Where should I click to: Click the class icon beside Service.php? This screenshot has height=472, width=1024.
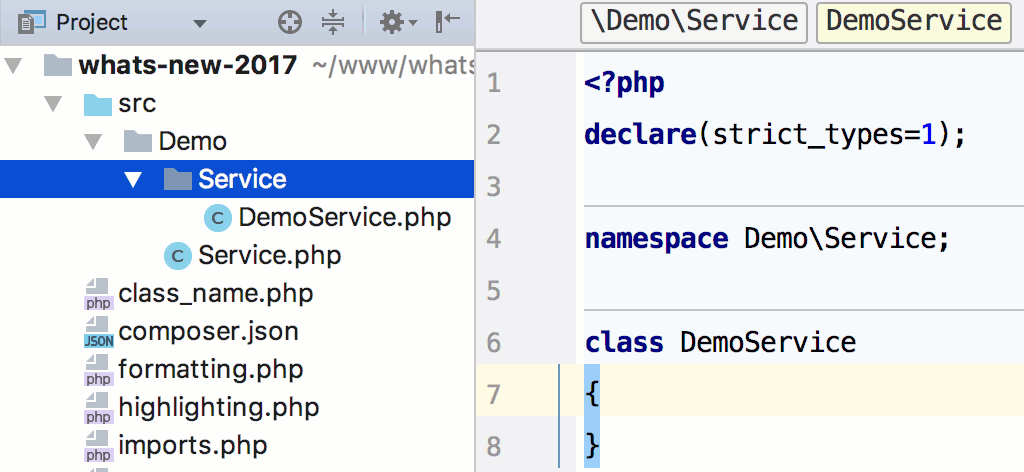[x=178, y=256]
